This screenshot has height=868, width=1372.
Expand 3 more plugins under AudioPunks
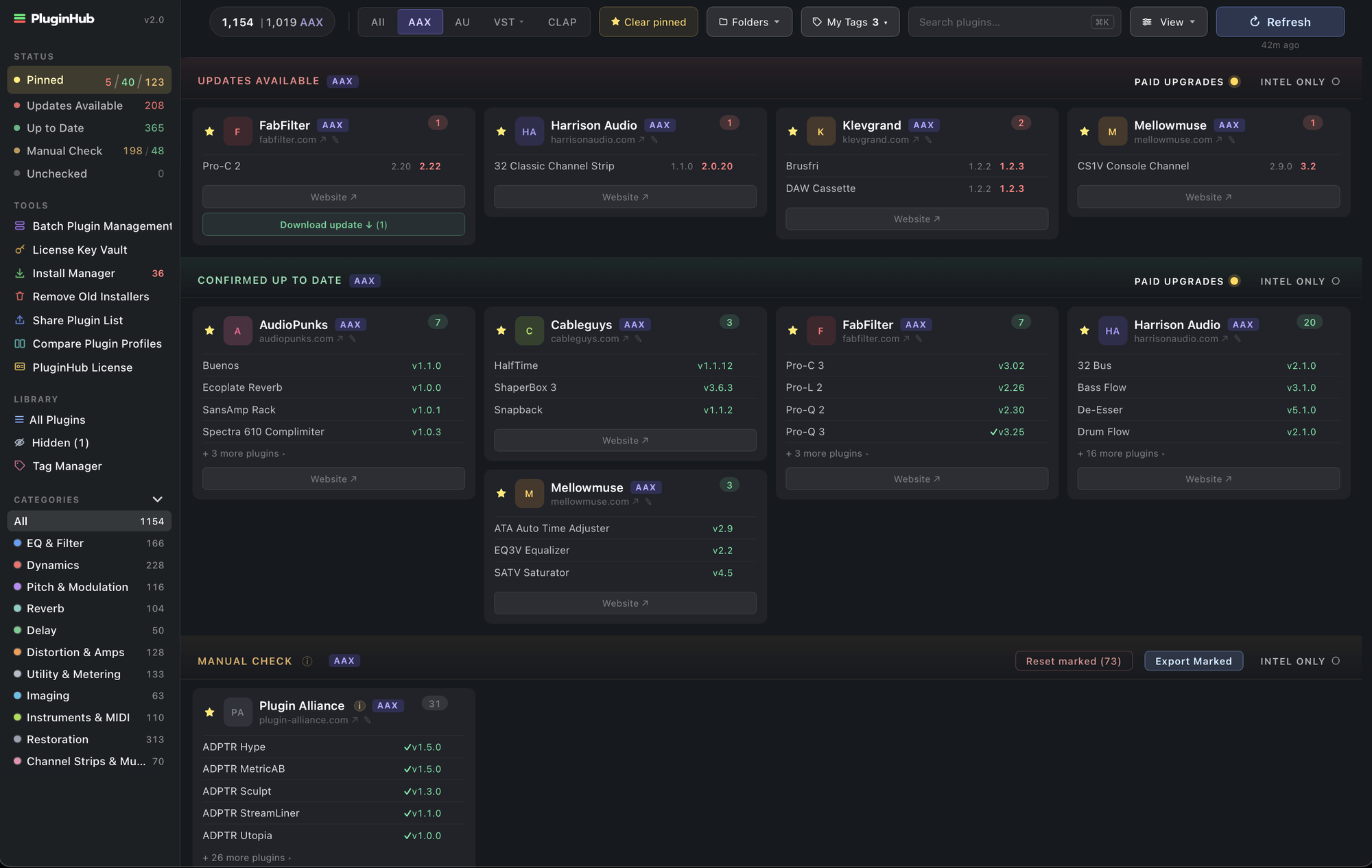coord(244,454)
